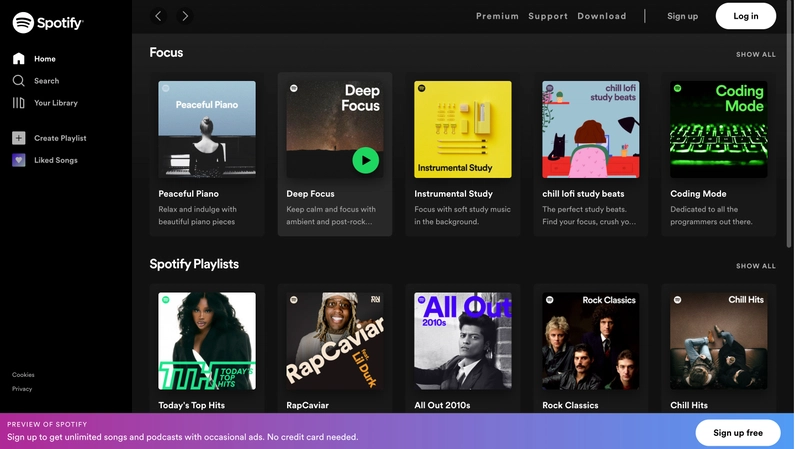The image size is (800, 449).
Task: Open the RapCaviar cover image
Action: point(335,341)
